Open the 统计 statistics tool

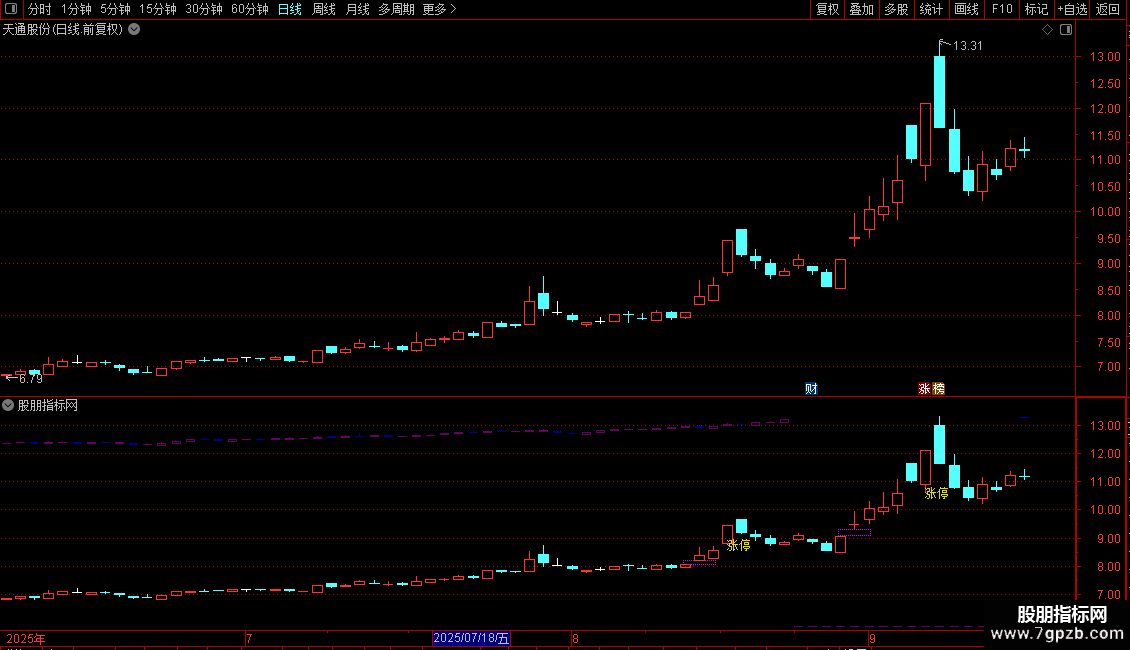931,9
